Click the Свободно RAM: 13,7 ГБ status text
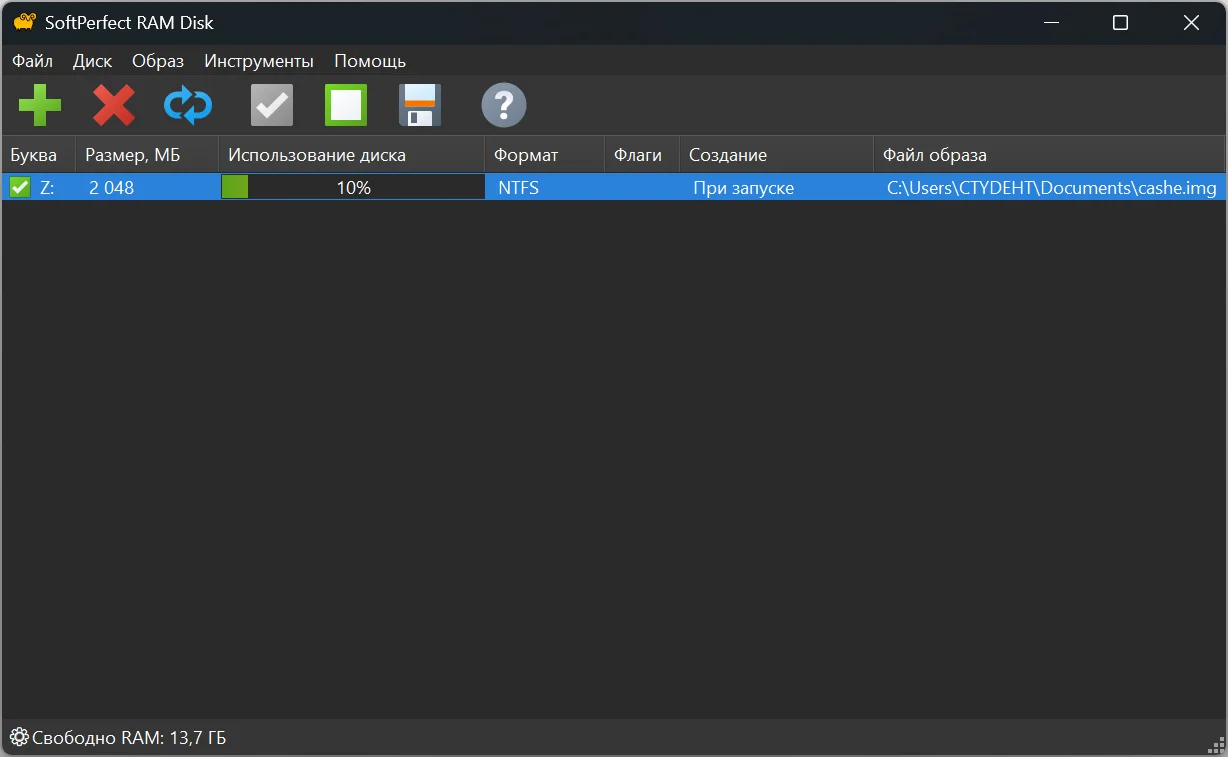 (129, 739)
